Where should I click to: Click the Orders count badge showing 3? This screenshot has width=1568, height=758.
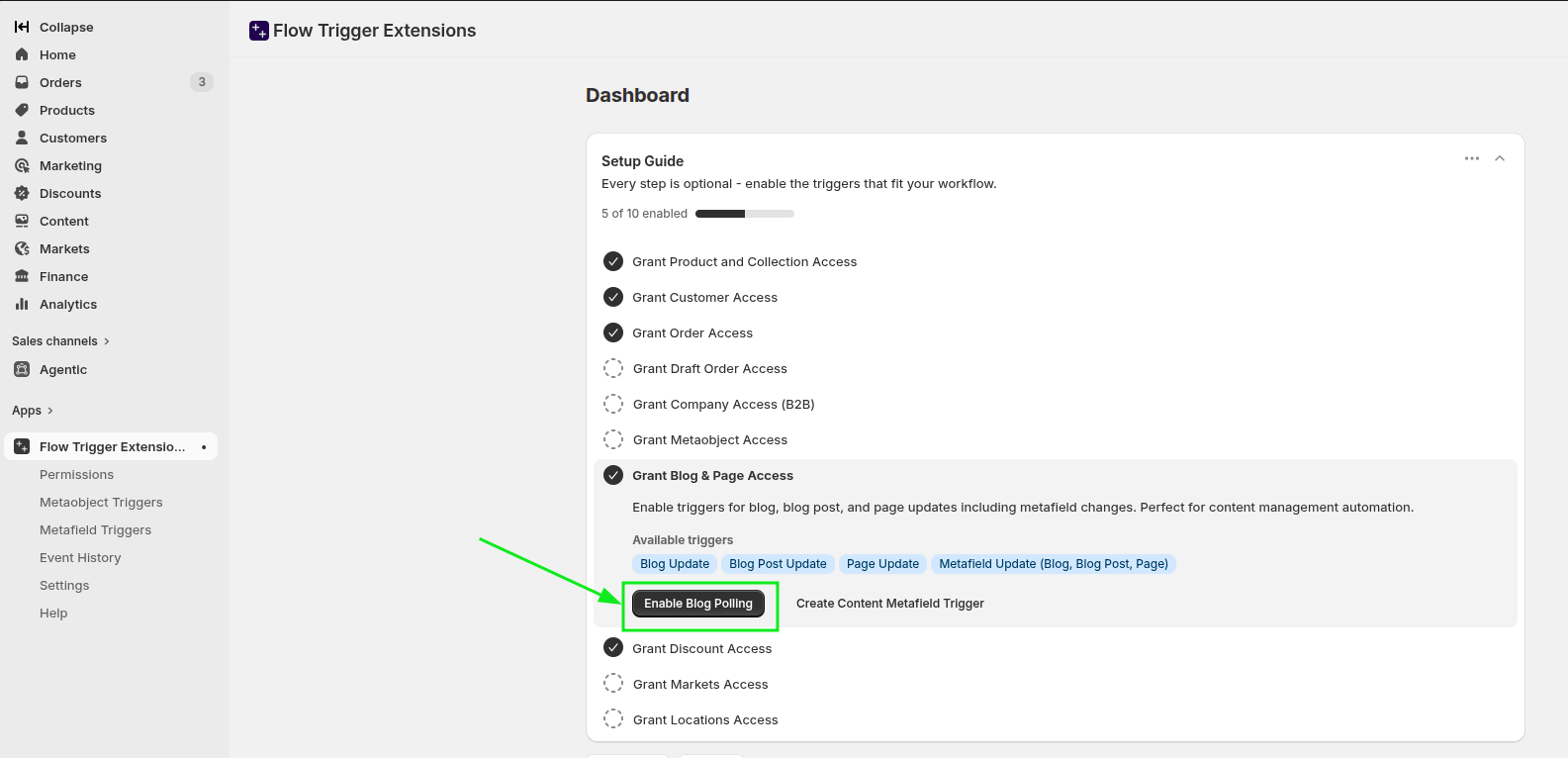(x=202, y=82)
